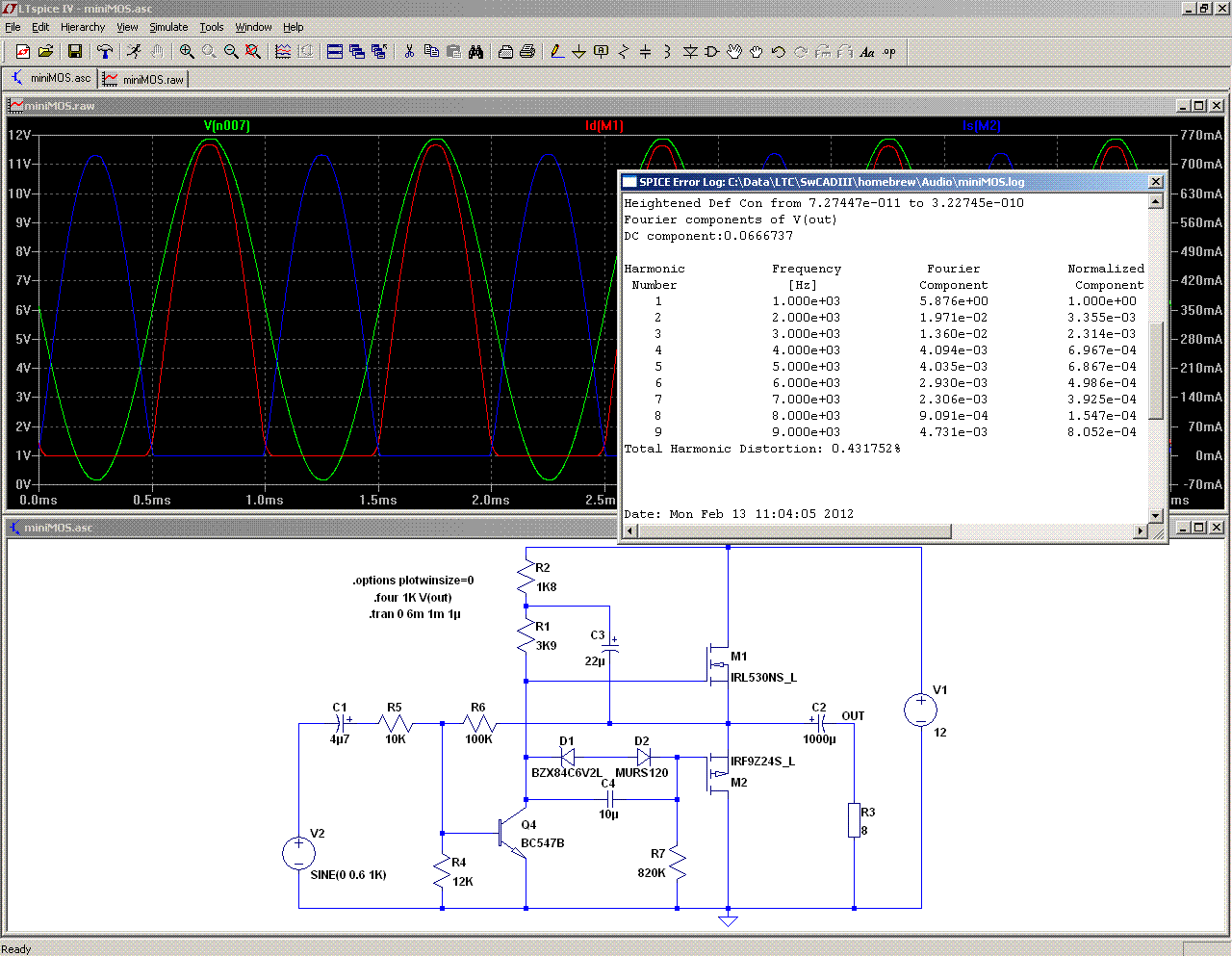1232x956 pixels.
Task: Open the Simulate menu
Action: click(x=168, y=27)
